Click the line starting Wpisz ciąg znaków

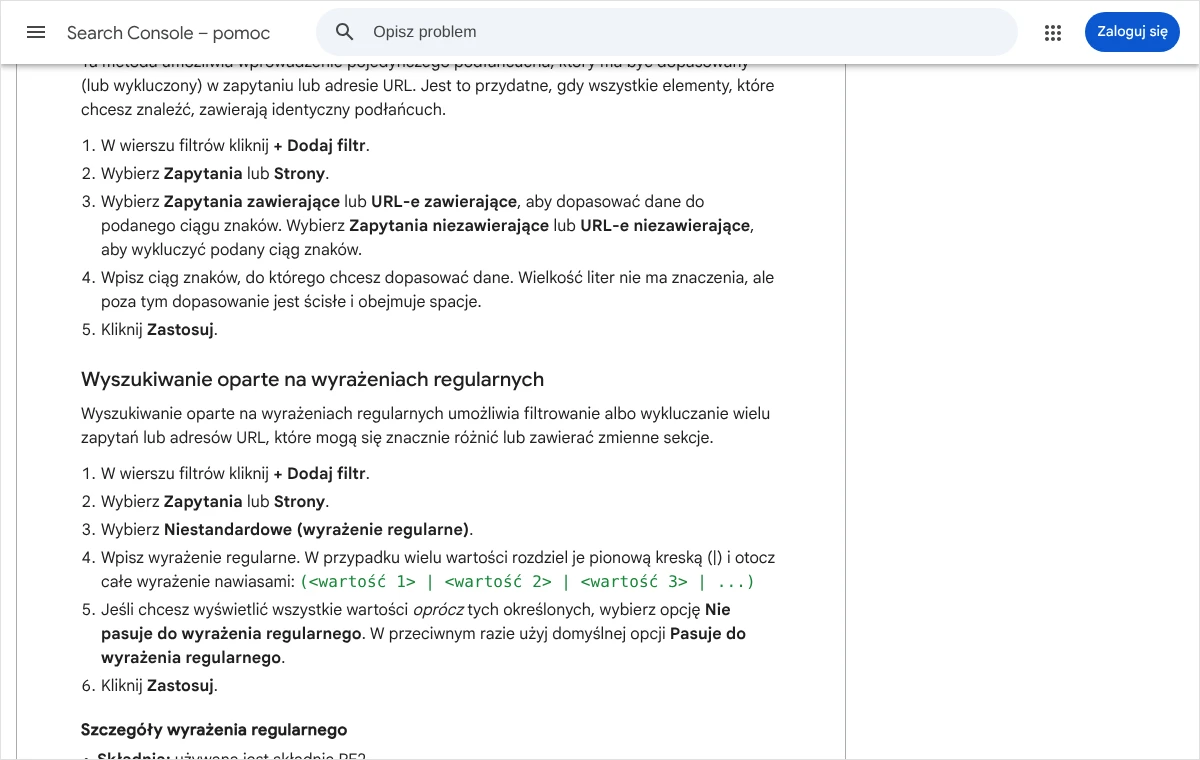pyautogui.click(x=437, y=289)
